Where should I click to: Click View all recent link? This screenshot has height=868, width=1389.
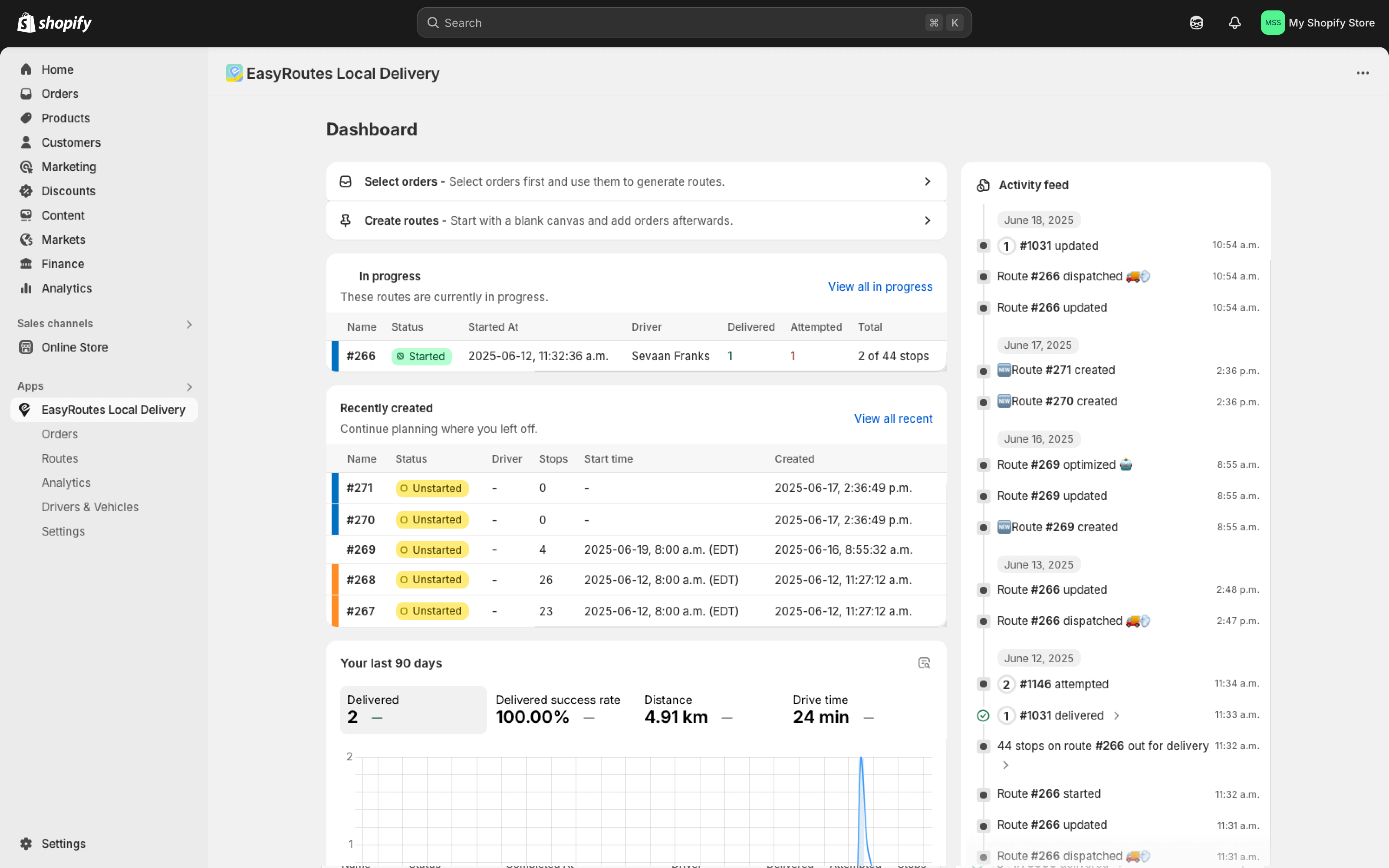pyautogui.click(x=893, y=418)
